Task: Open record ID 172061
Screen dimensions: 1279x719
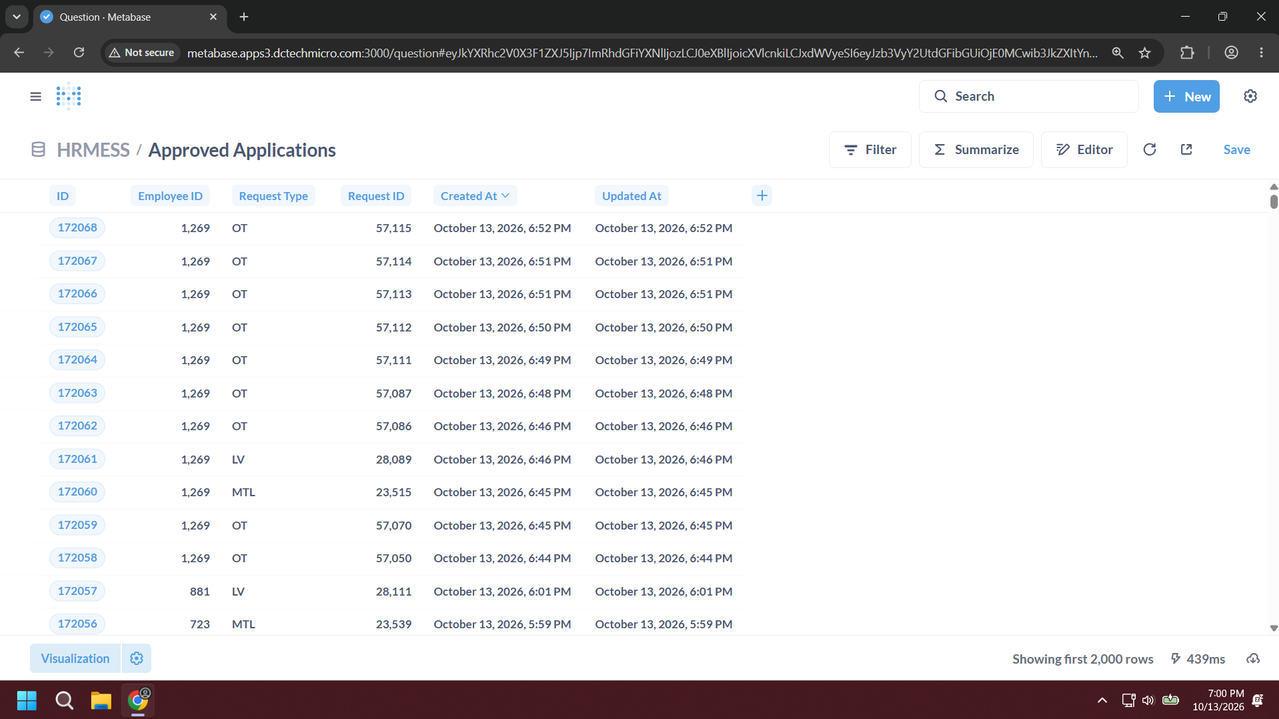Action: click(x=77, y=459)
